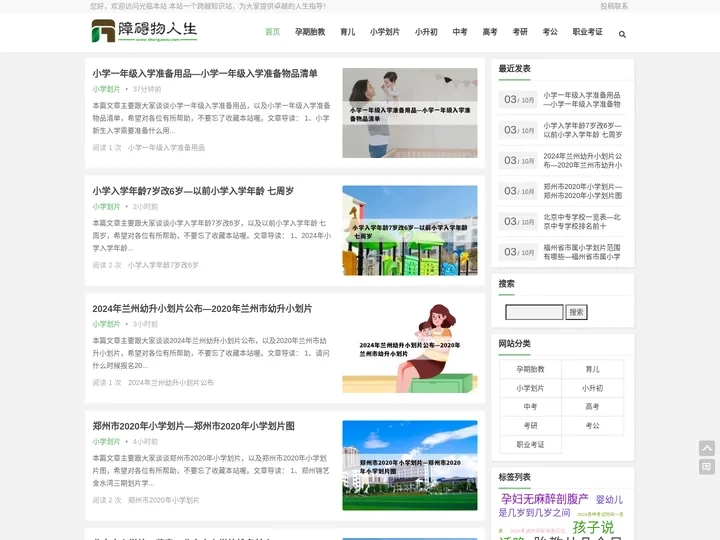Click the 搜索 button in sidebar
The height and width of the screenshot is (540, 720).
pyautogui.click(x=576, y=312)
